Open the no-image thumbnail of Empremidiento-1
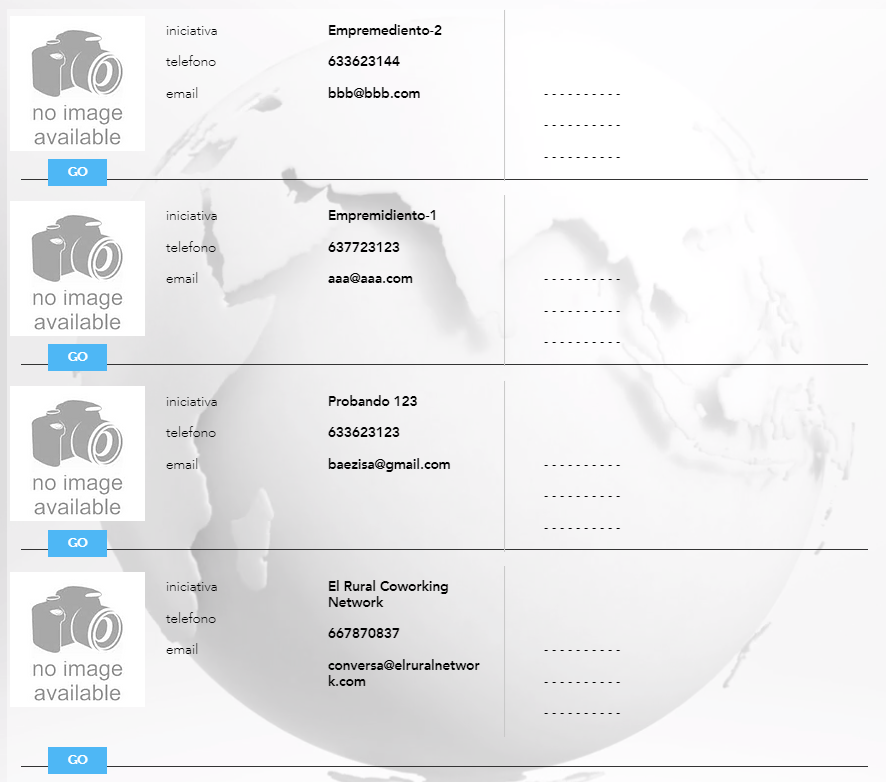Screen dimensions: 886x782 click(77, 268)
